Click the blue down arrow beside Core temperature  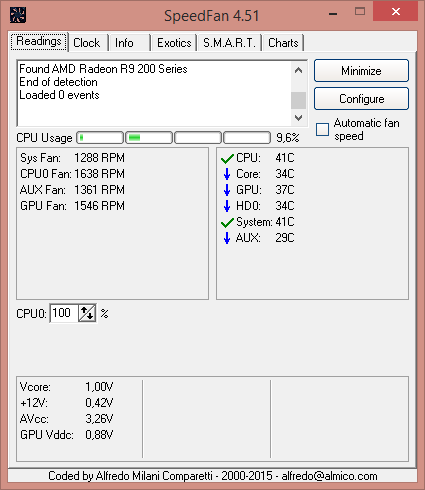click(x=227, y=174)
